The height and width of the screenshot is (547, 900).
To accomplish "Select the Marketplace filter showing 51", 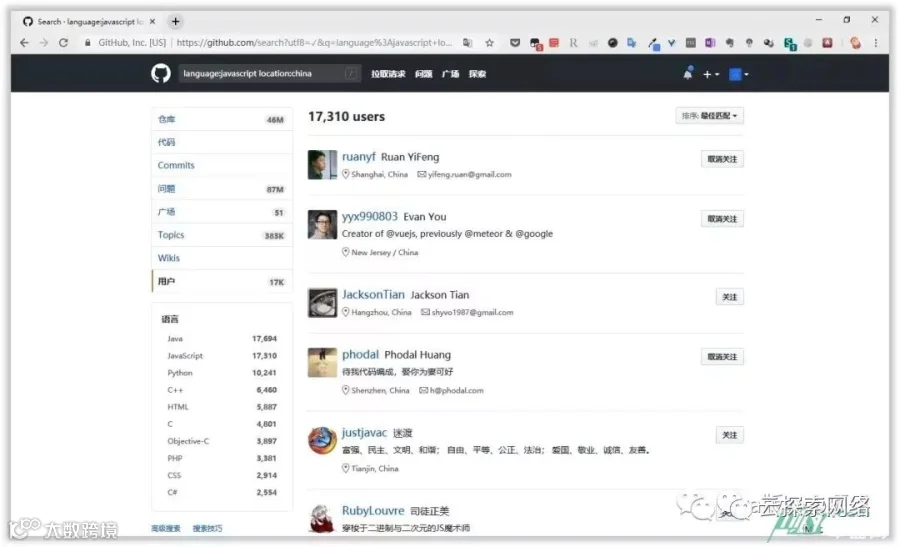I will click(x=222, y=212).
